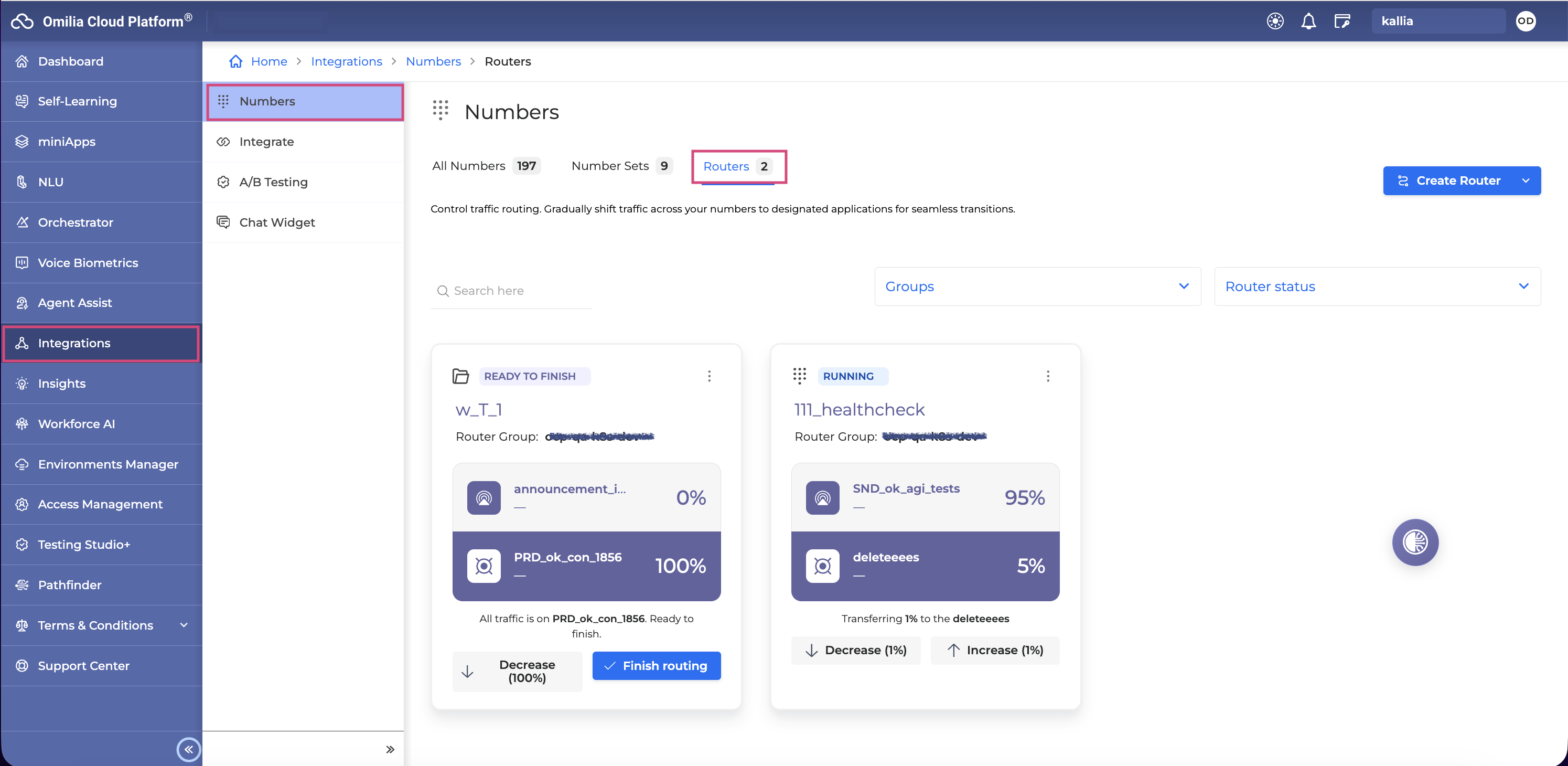The height and width of the screenshot is (766, 1568).
Task: Open kebab menu on 111_healthcheck card
Action: pyautogui.click(x=1048, y=376)
